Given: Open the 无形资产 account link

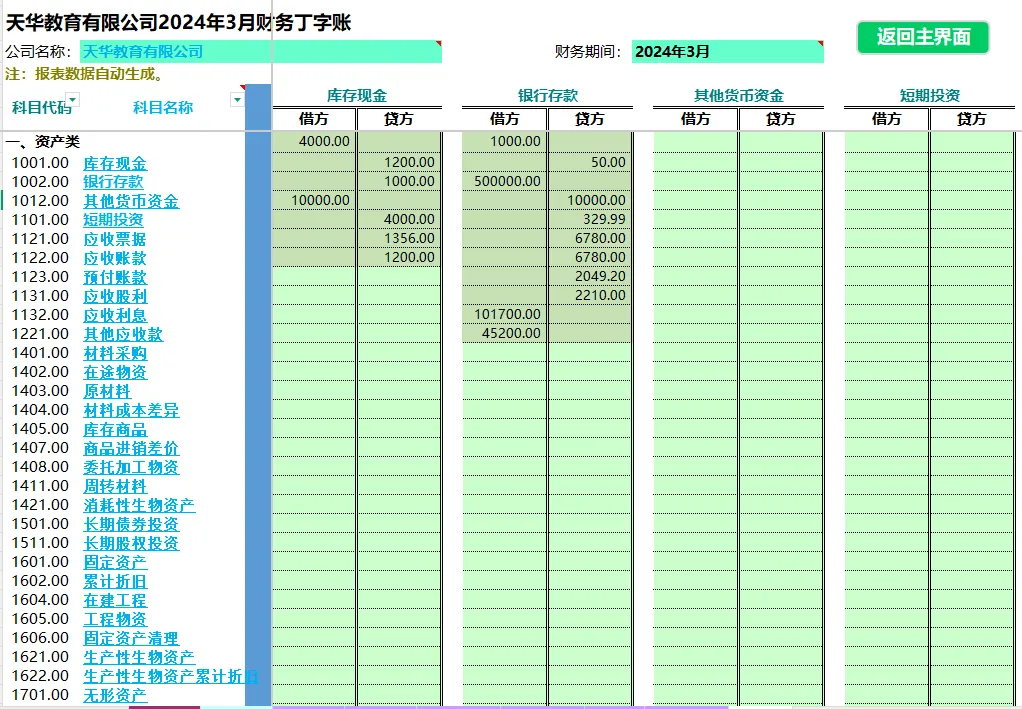Looking at the screenshot, I should tap(115, 695).
